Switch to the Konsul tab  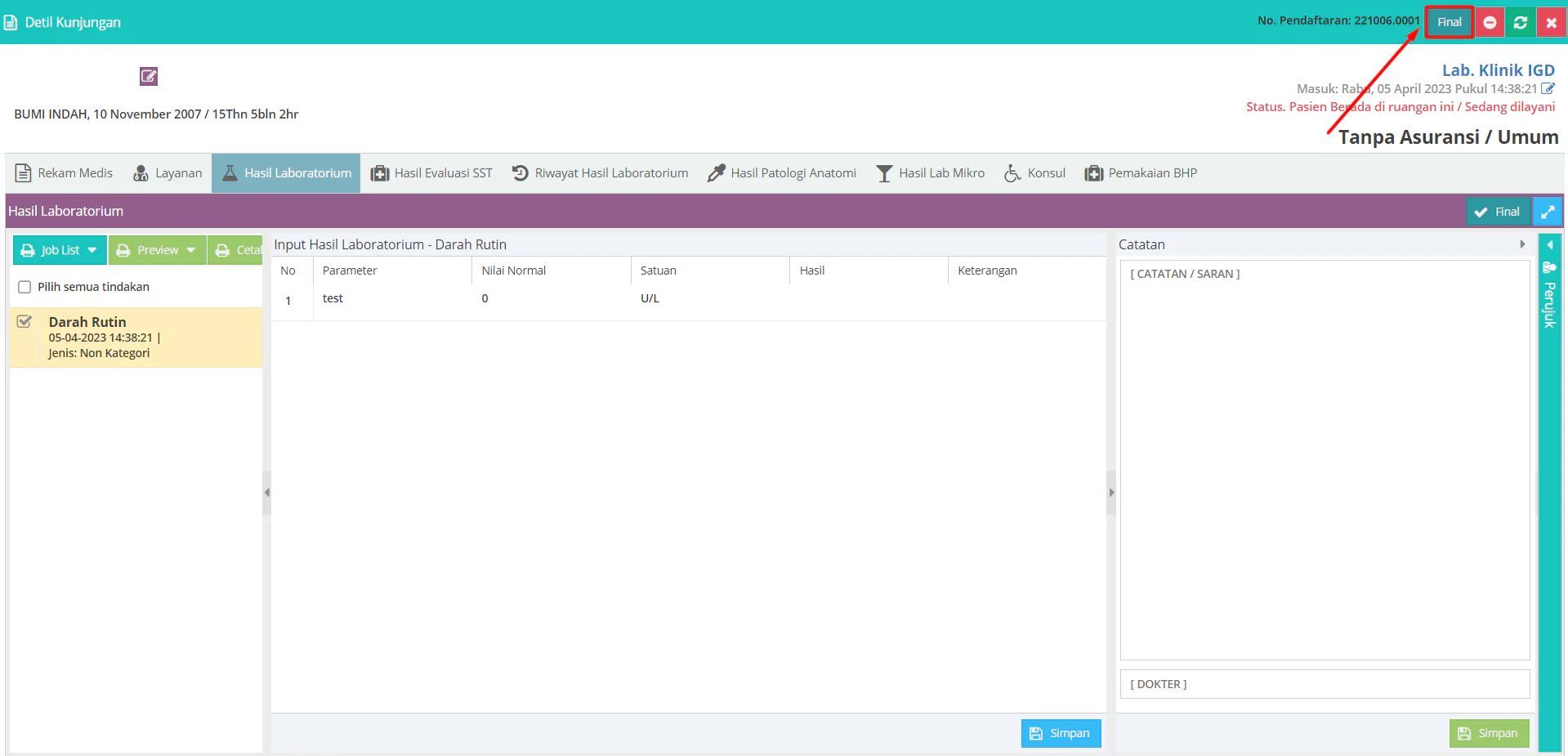1034,173
